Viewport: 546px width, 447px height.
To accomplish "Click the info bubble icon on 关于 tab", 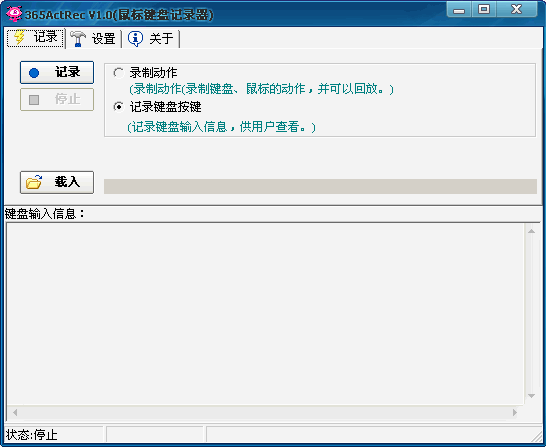I will pyautogui.click(x=135, y=38).
